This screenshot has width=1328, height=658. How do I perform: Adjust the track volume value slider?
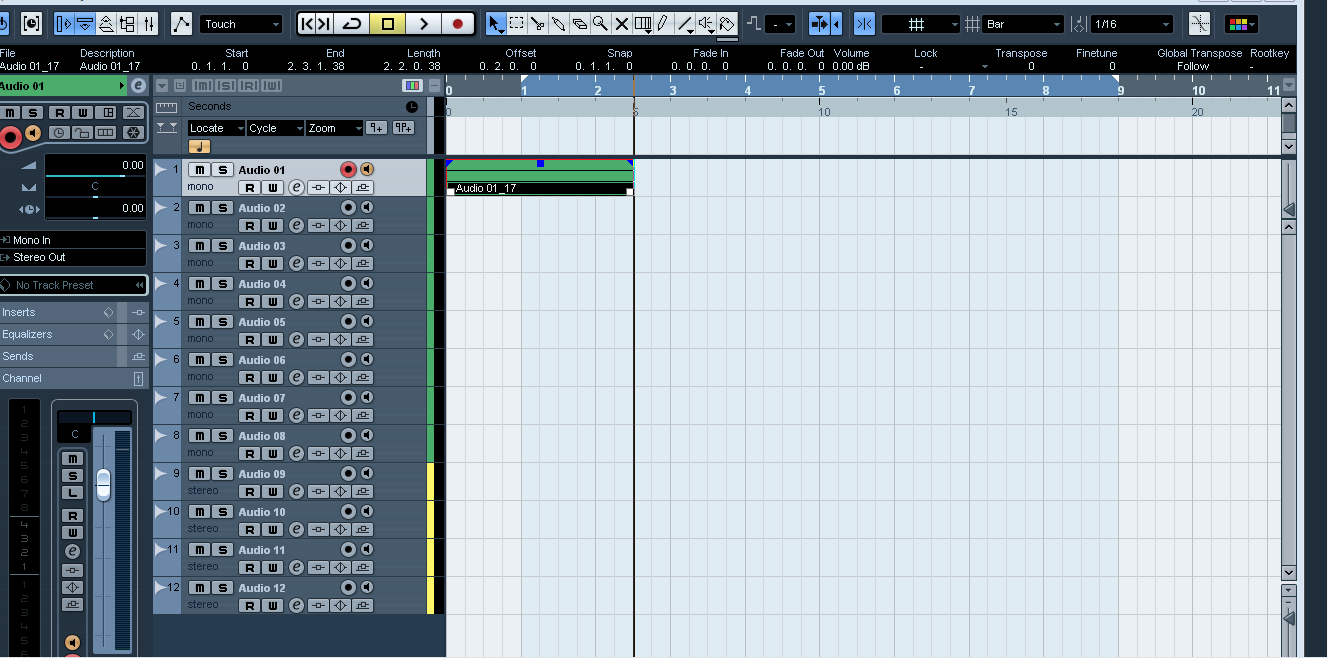(95, 166)
